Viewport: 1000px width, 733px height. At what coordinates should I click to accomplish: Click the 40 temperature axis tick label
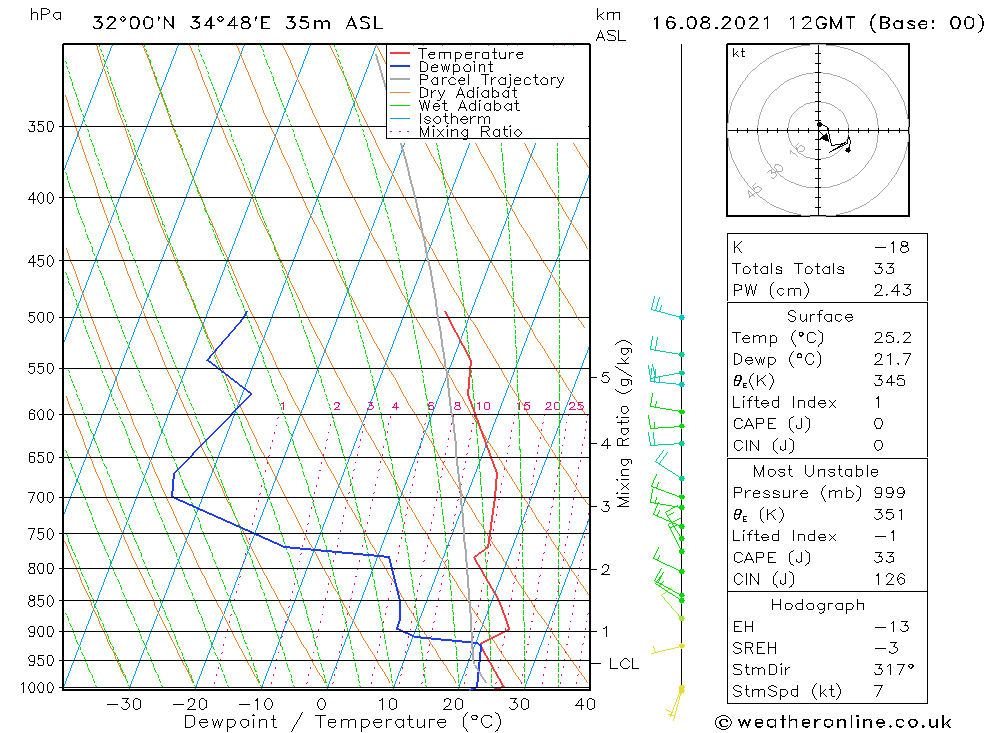point(585,704)
